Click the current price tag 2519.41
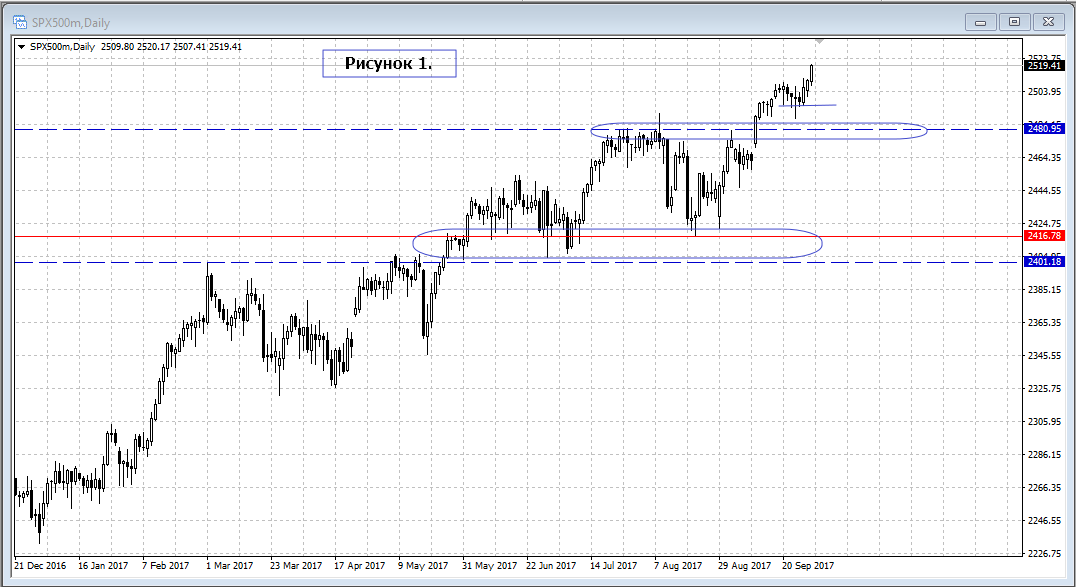1076x587 pixels. click(1043, 66)
